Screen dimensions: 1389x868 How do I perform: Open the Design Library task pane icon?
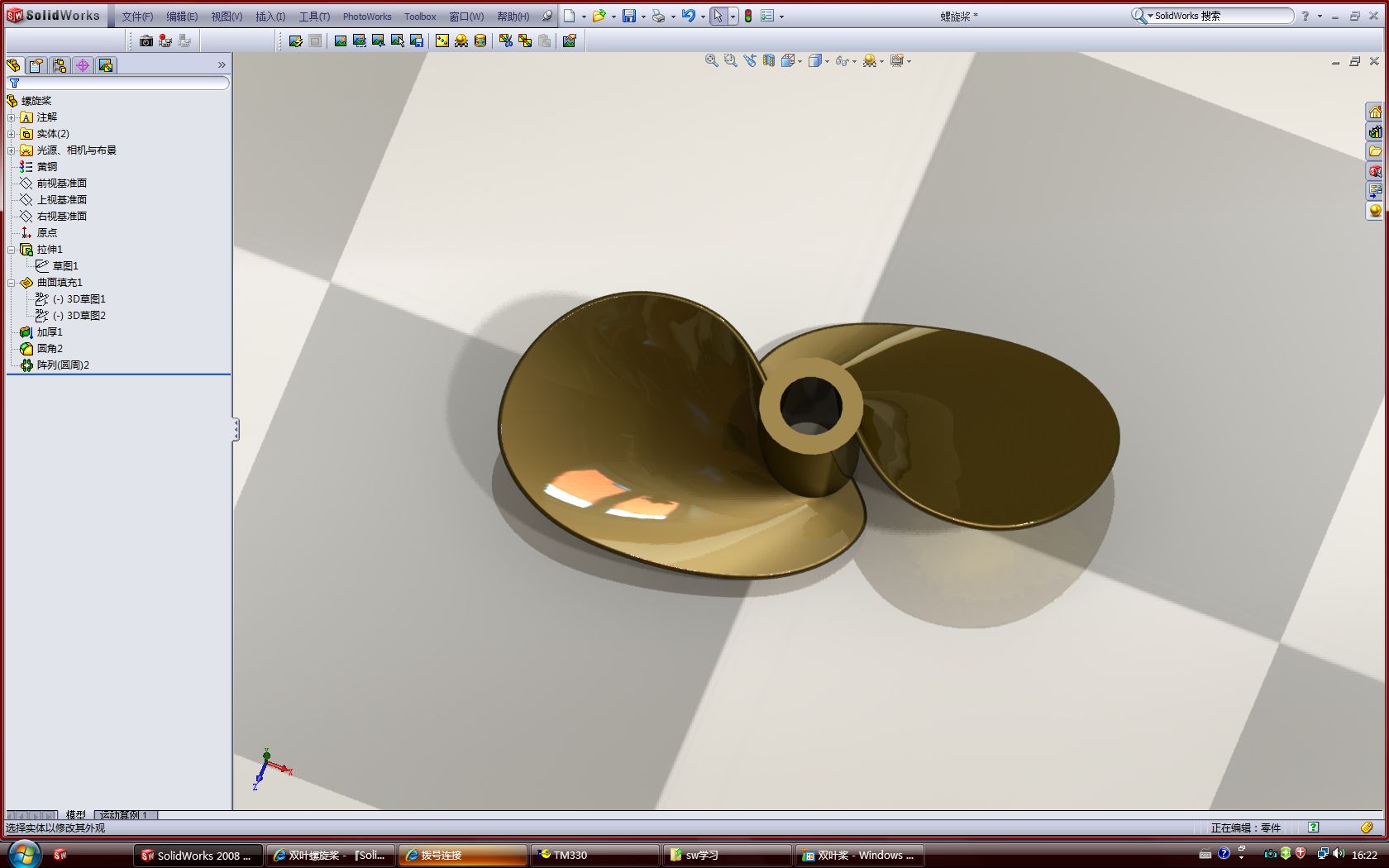1375,132
